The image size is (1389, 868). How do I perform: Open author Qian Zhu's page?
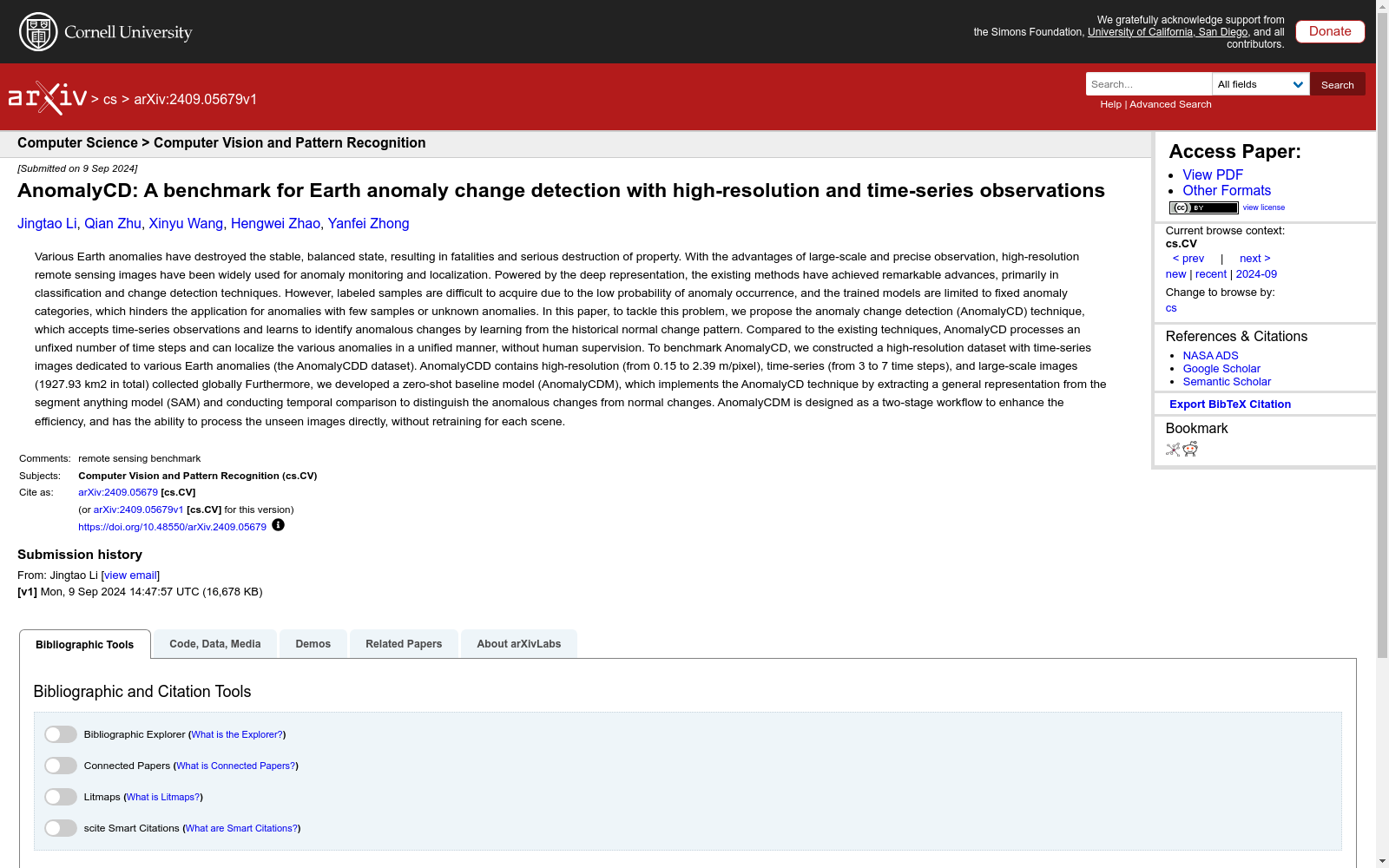[x=113, y=224]
